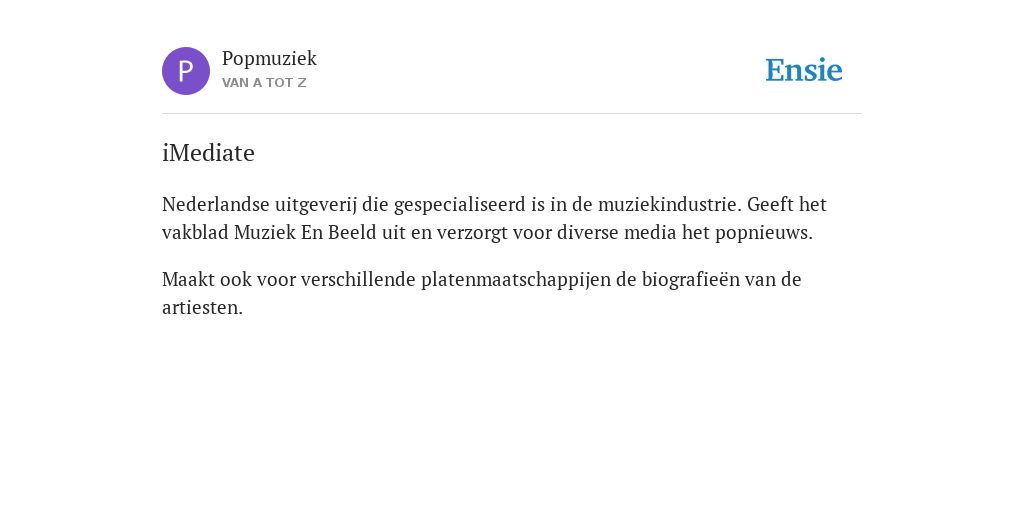
Task: Open the Popmuziek lexicon title
Action: (269, 59)
